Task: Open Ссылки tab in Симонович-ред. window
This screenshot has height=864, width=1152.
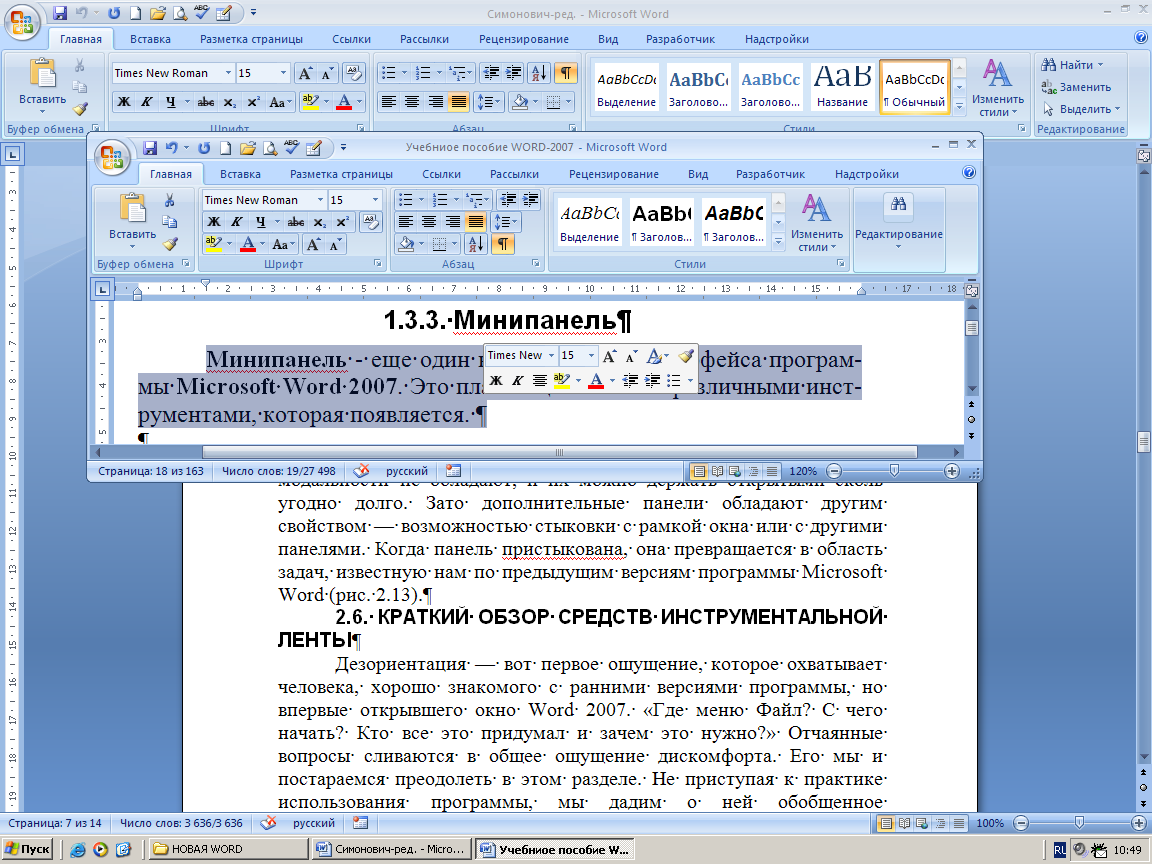Action: point(351,39)
